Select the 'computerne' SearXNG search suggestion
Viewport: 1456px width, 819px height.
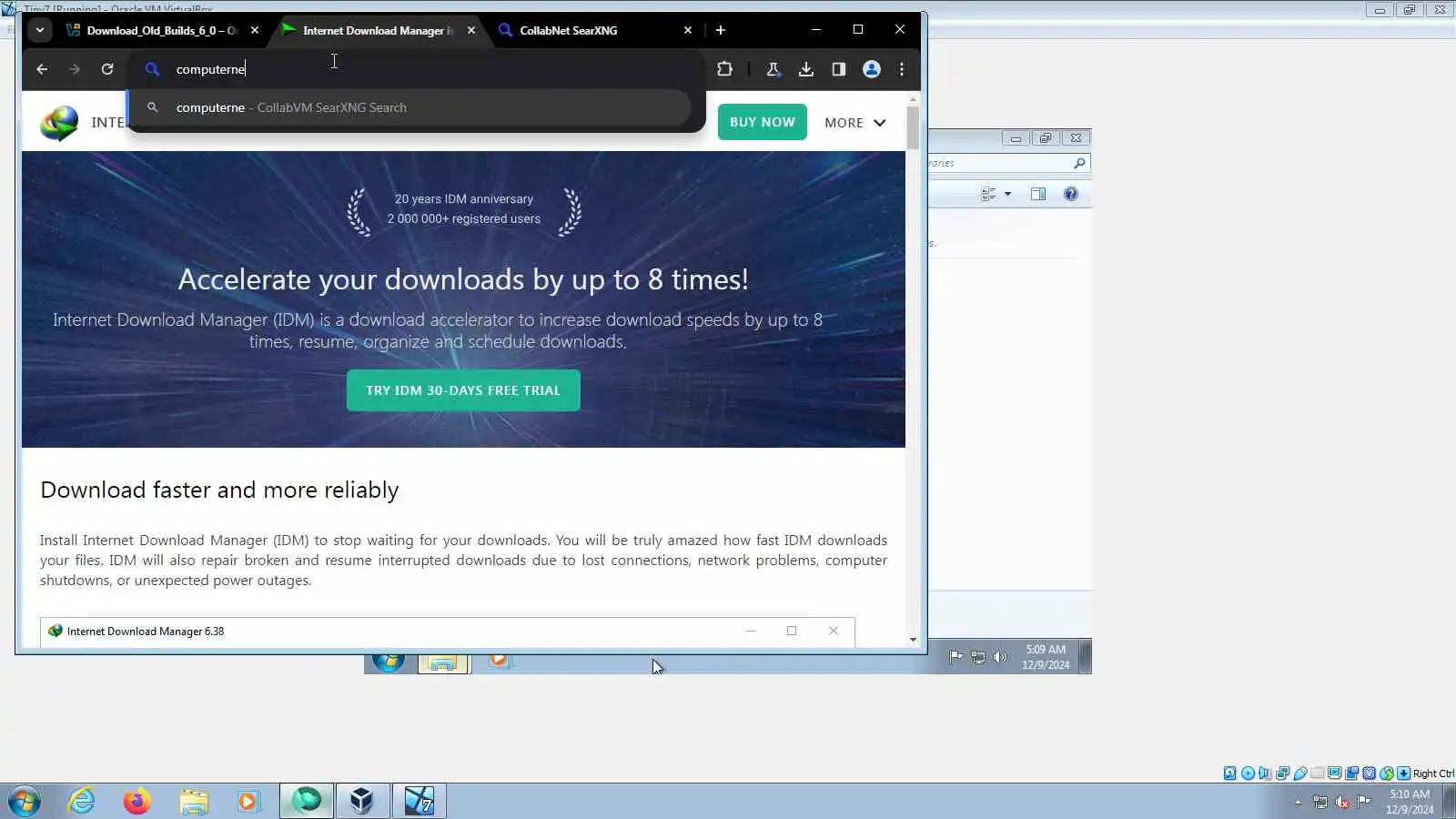click(x=409, y=107)
